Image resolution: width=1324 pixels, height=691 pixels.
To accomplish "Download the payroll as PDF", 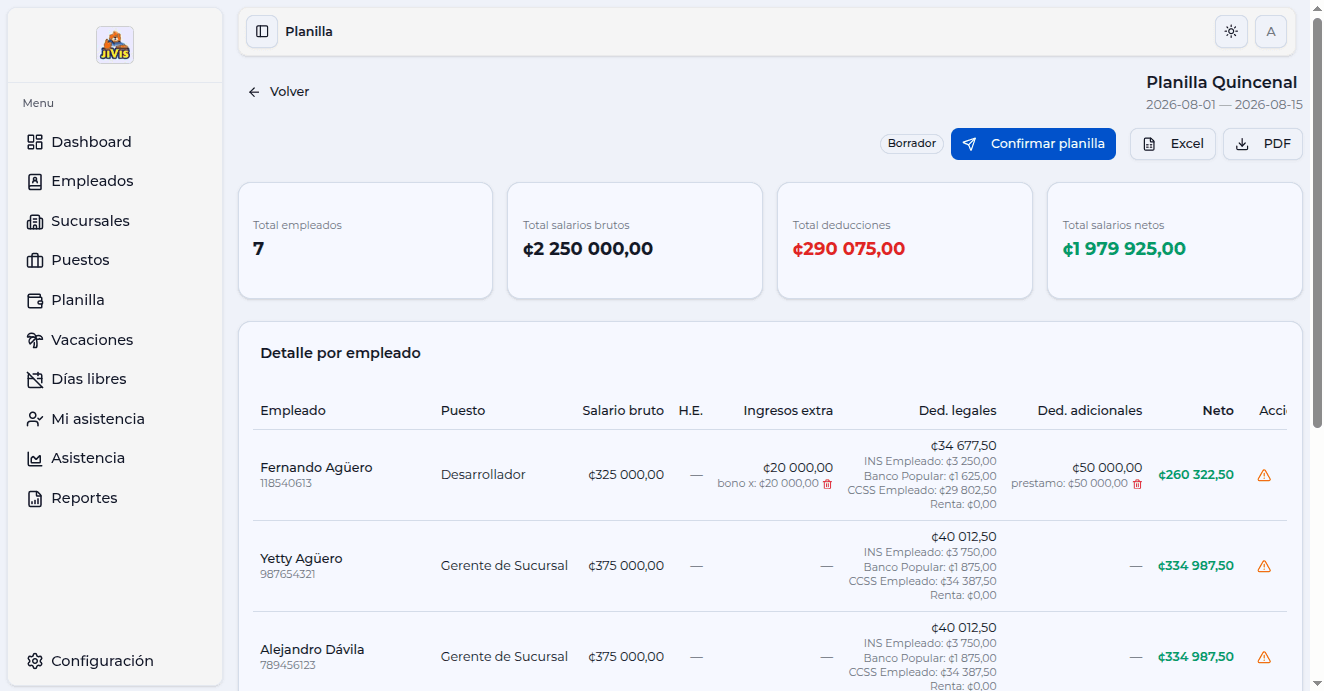I will 1263,144.
